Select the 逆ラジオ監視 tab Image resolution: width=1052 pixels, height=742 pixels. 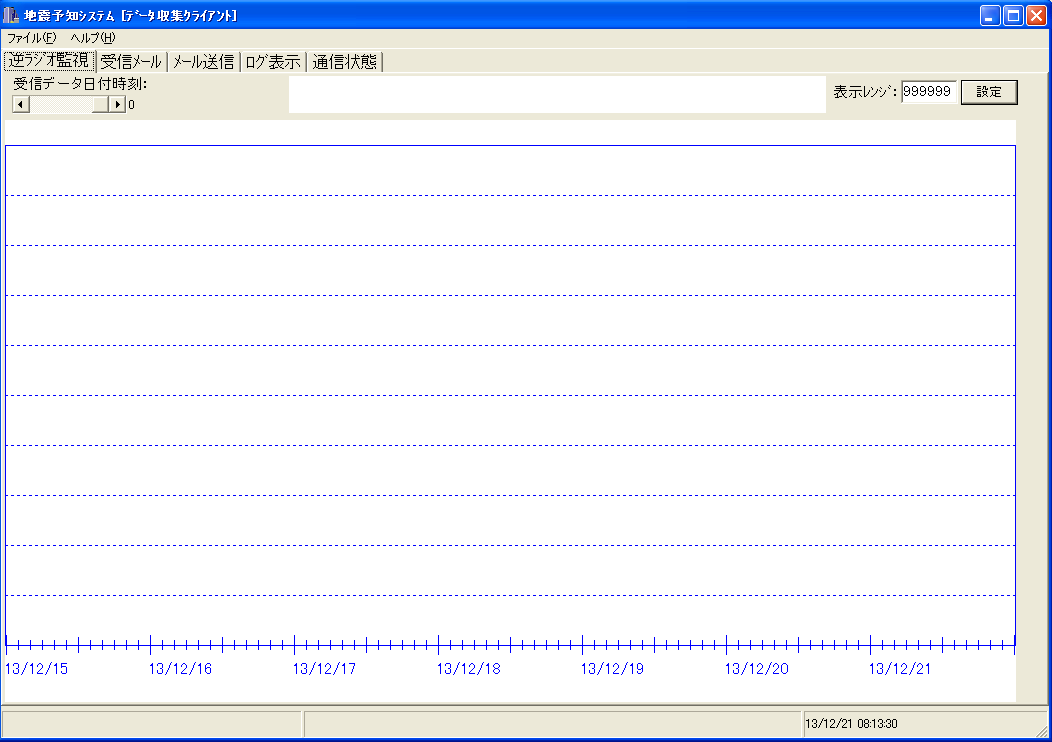pyautogui.click(x=50, y=61)
